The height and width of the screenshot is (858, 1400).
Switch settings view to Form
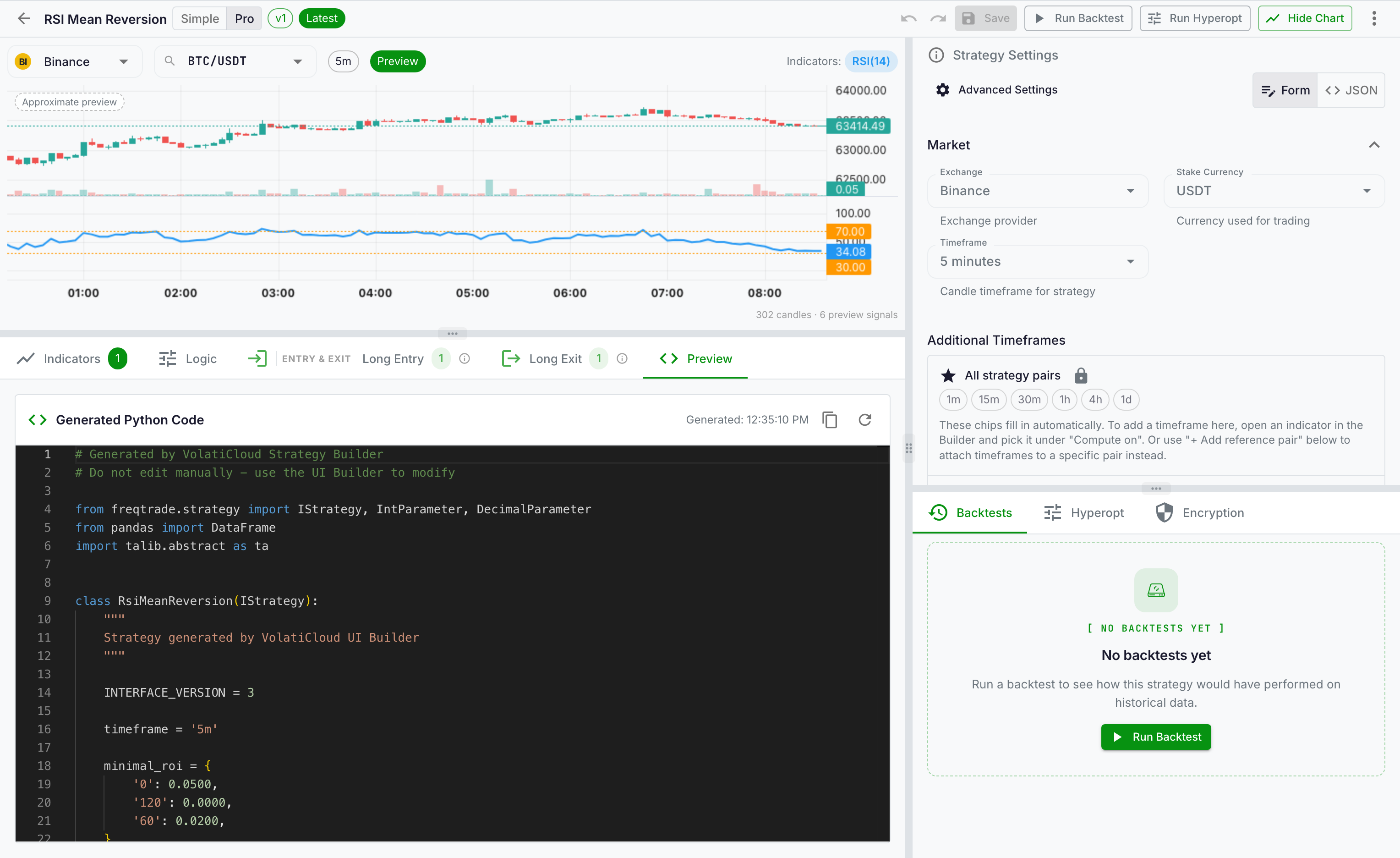pyautogui.click(x=1285, y=90)
